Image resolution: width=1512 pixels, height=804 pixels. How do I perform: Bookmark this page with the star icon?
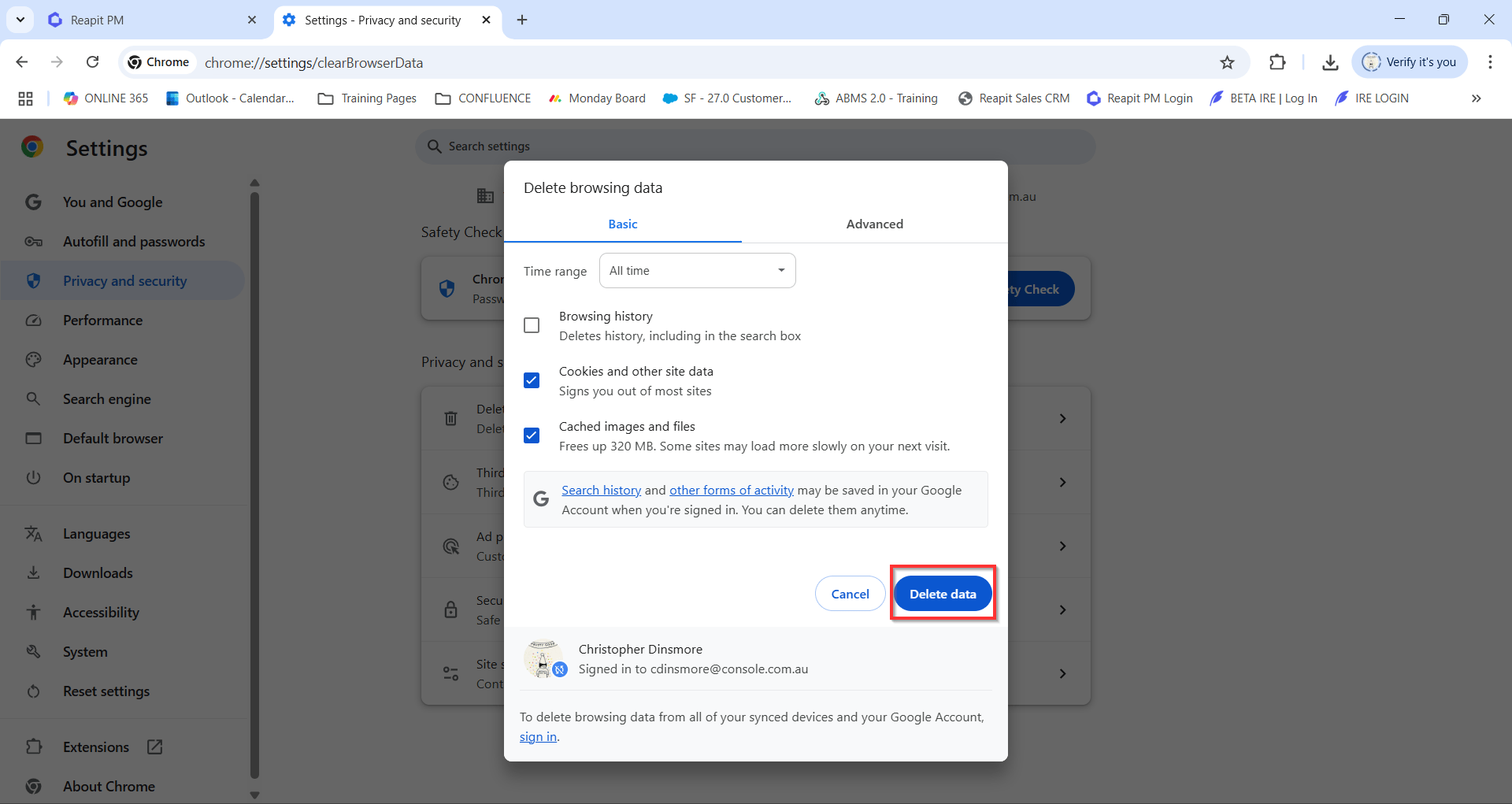1227,62
